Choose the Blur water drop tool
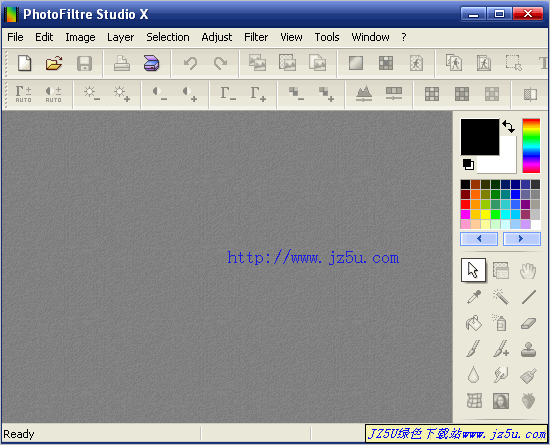The image size is (550, 445). [x=474, y=375]
